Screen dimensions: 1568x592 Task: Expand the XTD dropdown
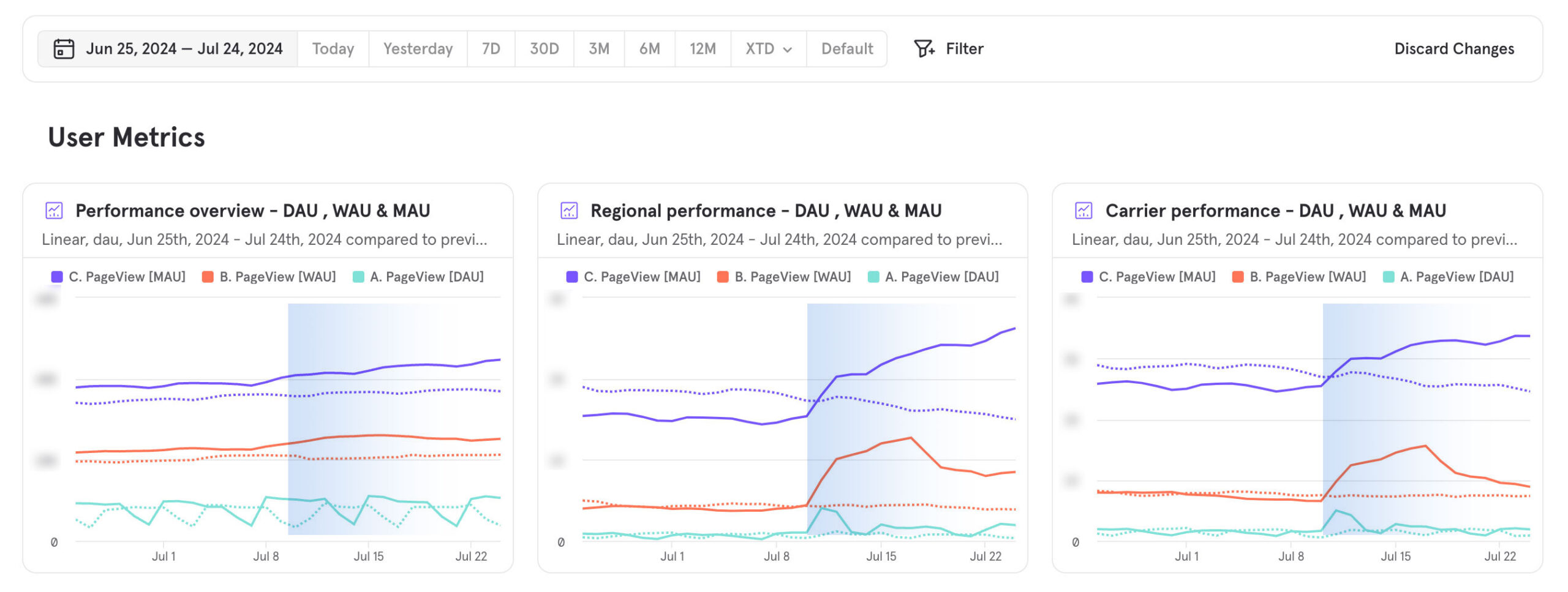tap(768, 49)
